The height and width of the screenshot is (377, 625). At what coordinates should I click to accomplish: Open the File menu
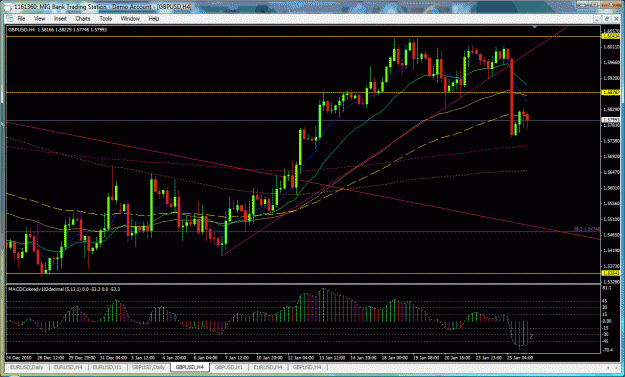pyautogui.click(x=21, y=19)
